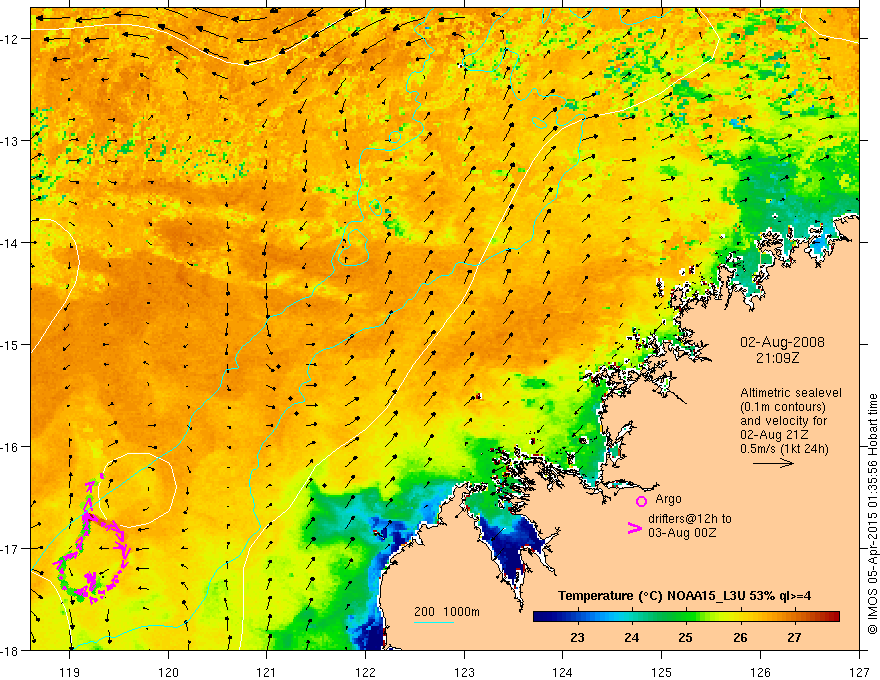
Task: Click the colorbar tick label 26
Action: tap(740, 638)
